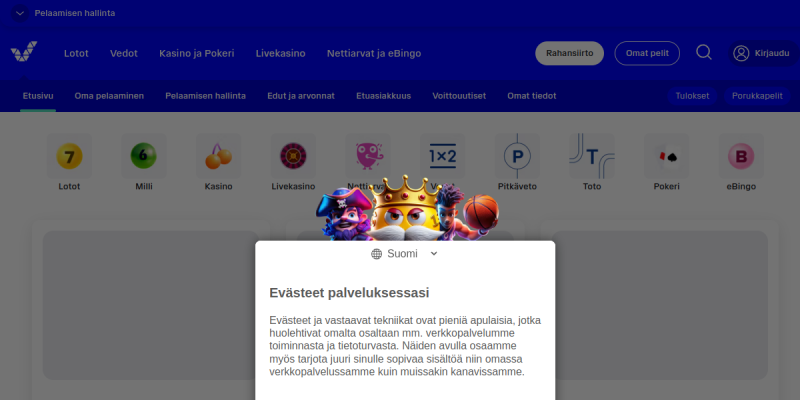Open the Livekasino roulette icon
800x400 pixels.
point(293,156)
